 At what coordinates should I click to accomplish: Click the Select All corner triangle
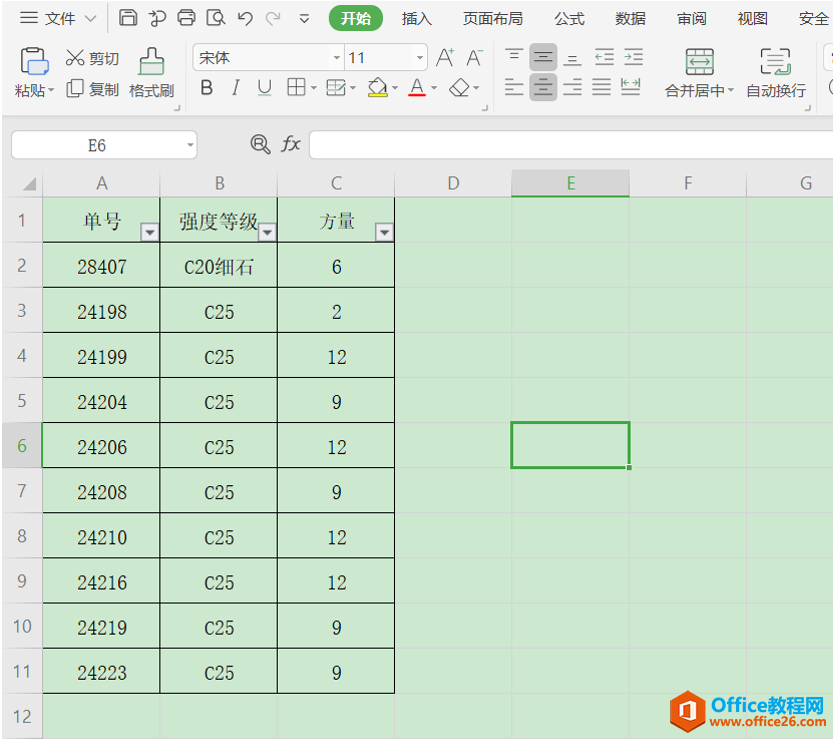tap(29, 184)
